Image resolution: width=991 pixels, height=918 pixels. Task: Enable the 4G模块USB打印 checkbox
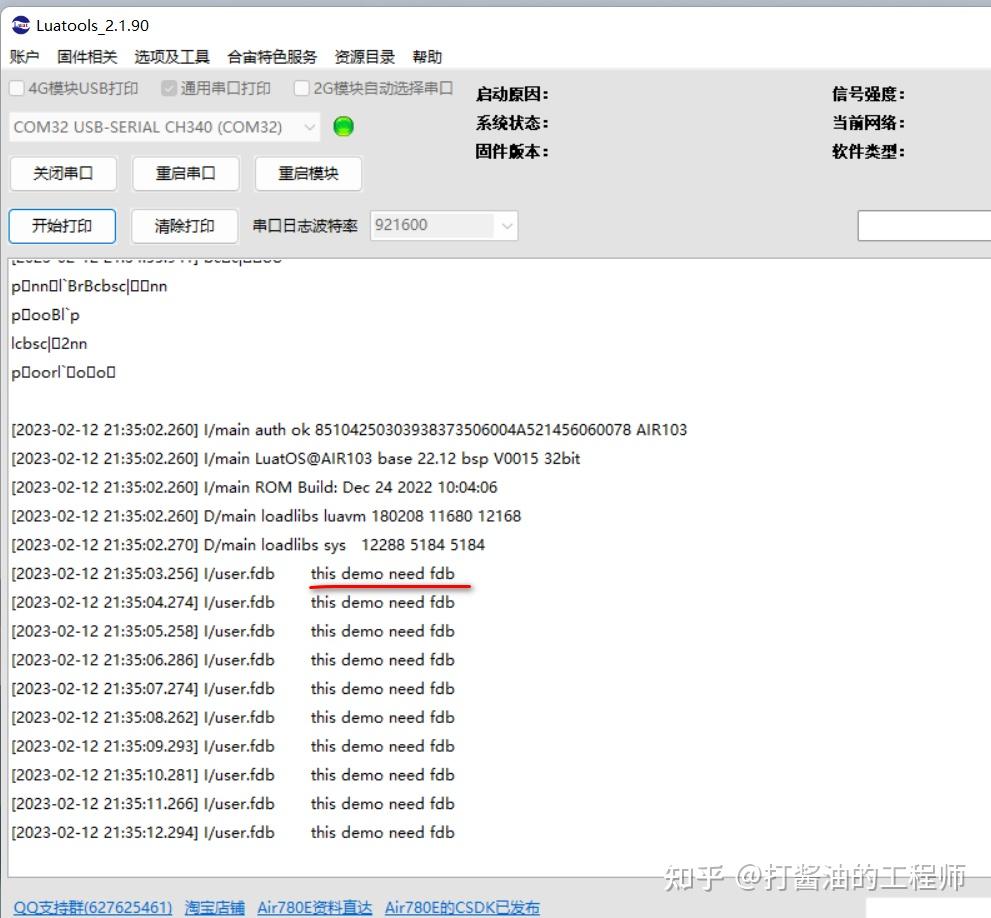point(16,88)
